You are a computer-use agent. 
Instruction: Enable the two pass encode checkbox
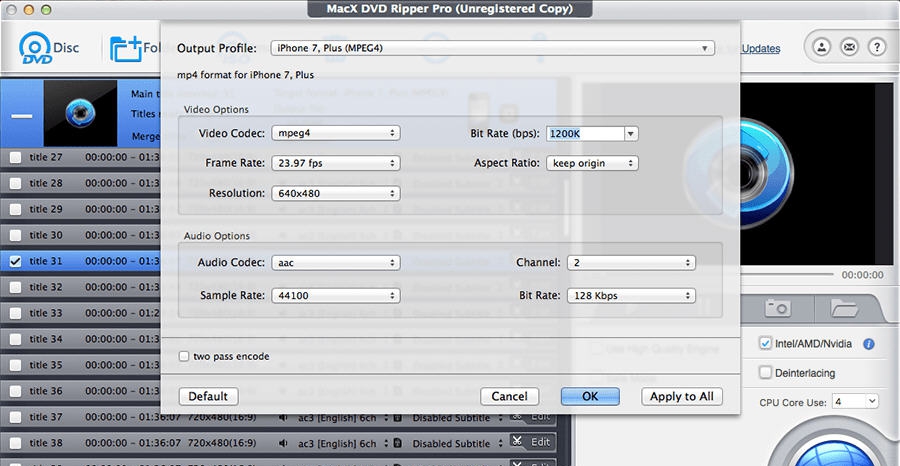point(184,356)
